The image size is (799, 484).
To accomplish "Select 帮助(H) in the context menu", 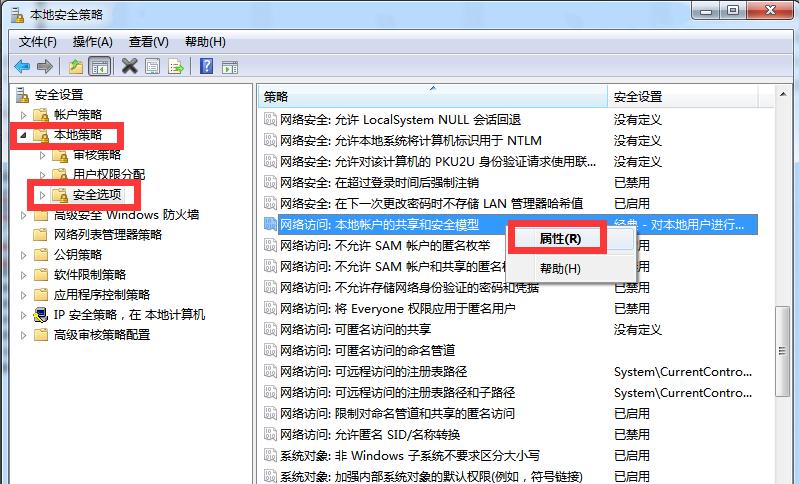I will 559,268.
